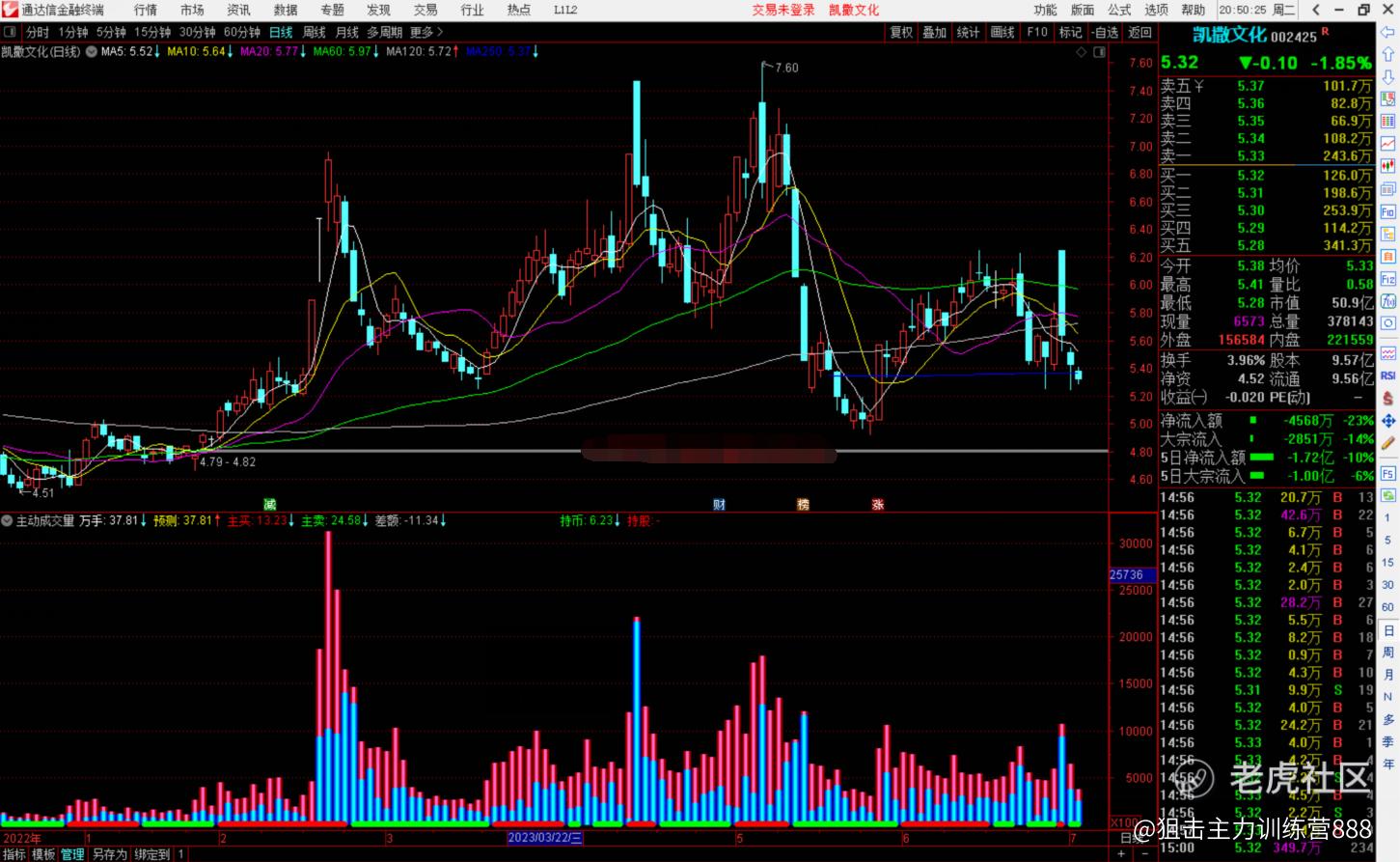Viewport: 1400px width, 862px height.
Task: Click the diamond icon at chart top-right
Action: 1083,52
